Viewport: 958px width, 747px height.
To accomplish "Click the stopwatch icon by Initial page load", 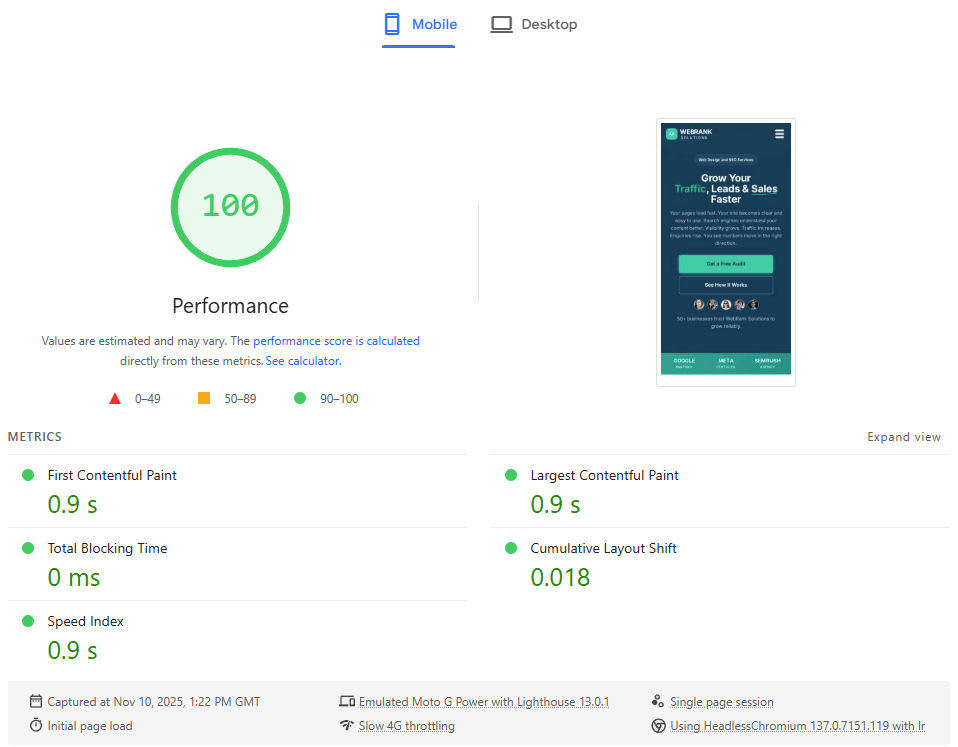I will [x=36, y=725].
